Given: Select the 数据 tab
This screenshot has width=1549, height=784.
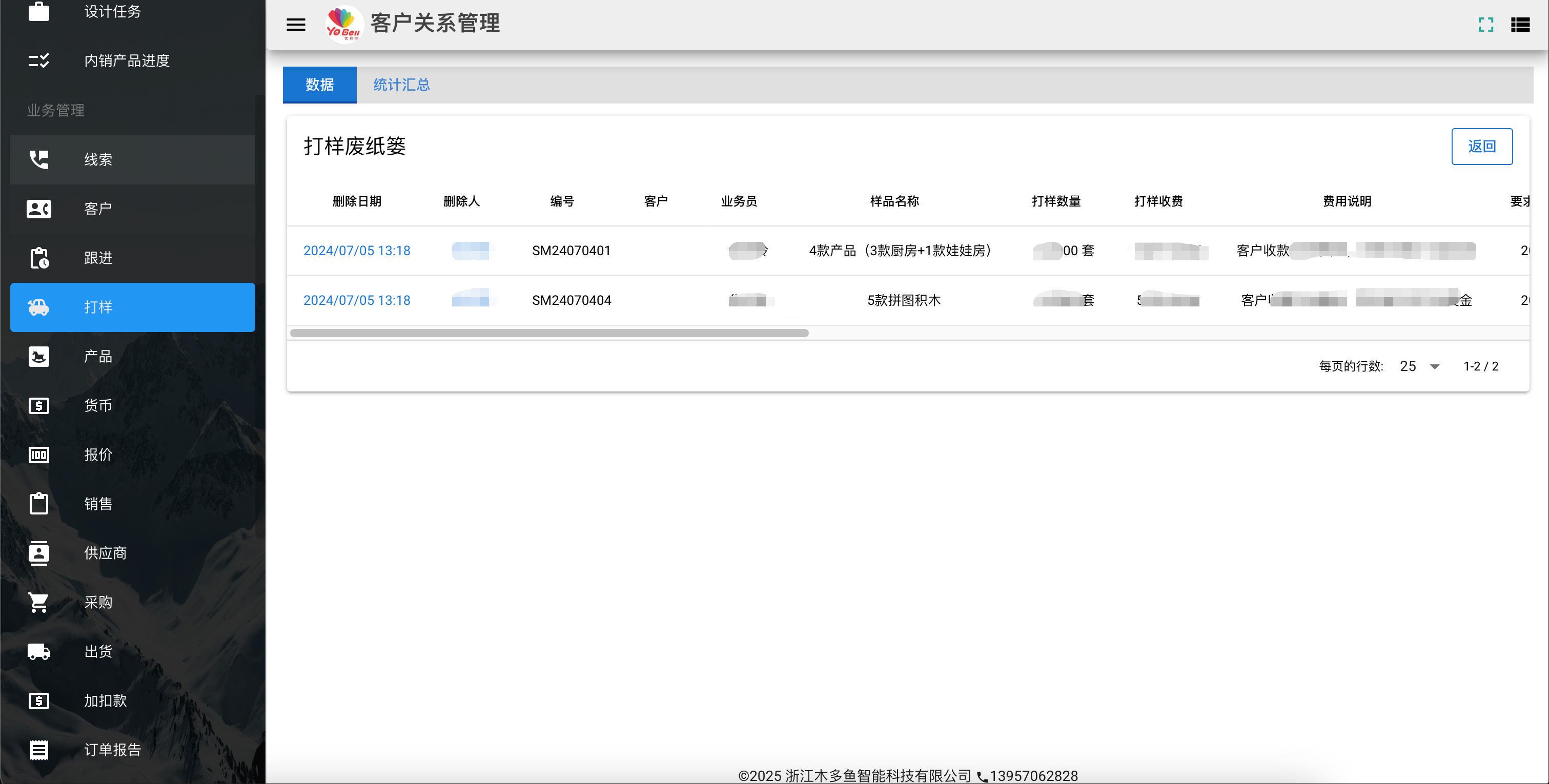Looking at the screenshot, I should pos(319,85).
